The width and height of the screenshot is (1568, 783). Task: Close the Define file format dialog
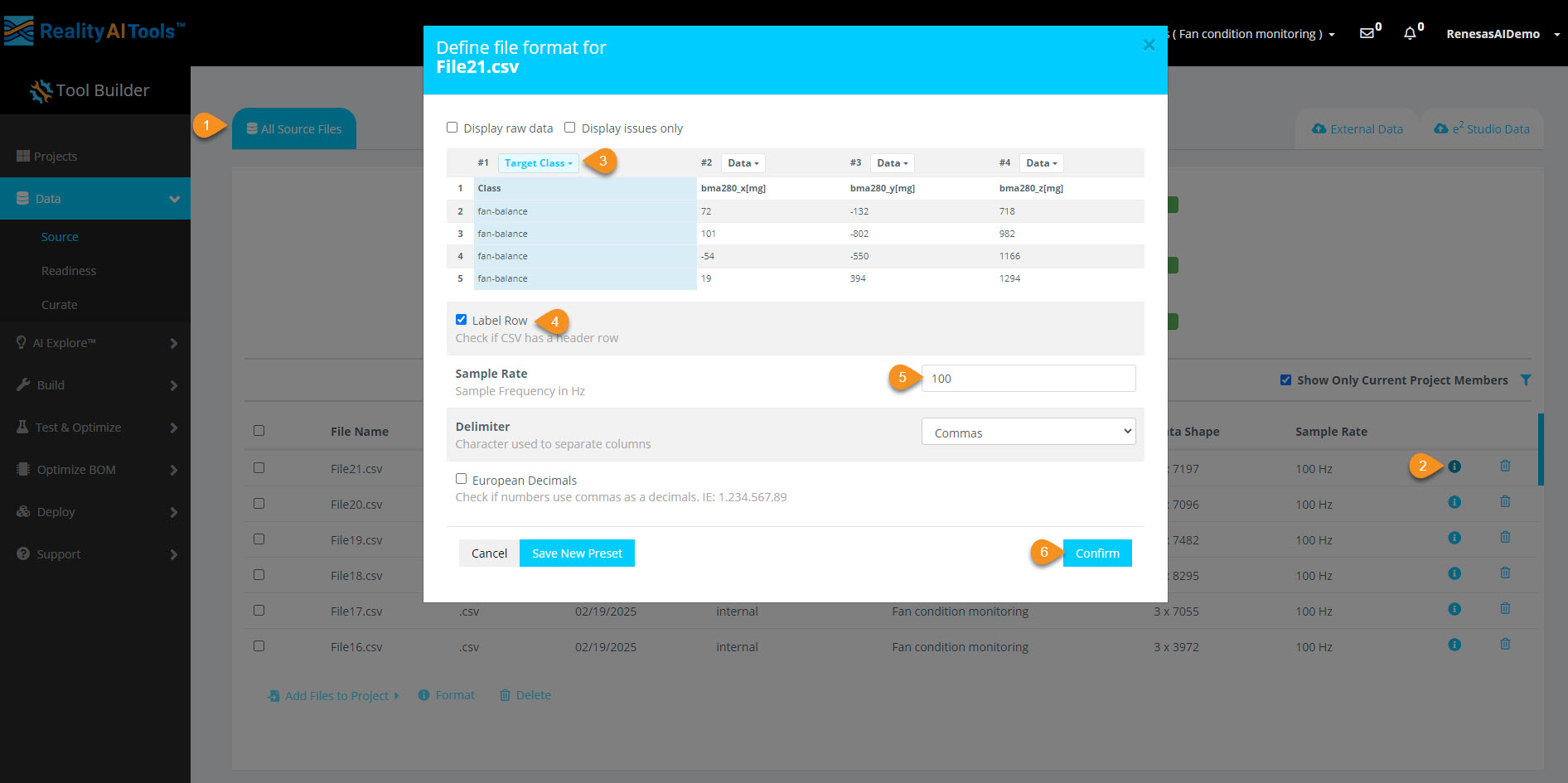point(1149,46)
